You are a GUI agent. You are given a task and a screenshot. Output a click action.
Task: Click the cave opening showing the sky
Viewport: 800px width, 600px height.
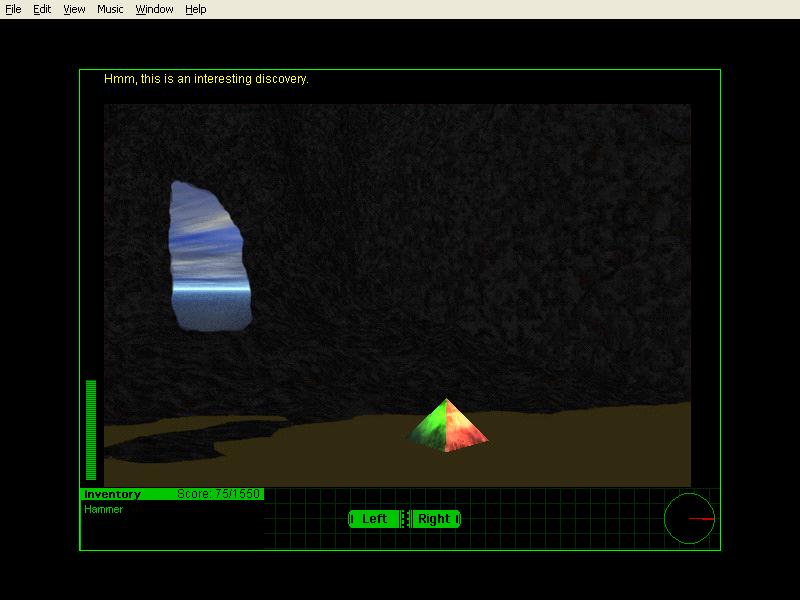(212, 255)
